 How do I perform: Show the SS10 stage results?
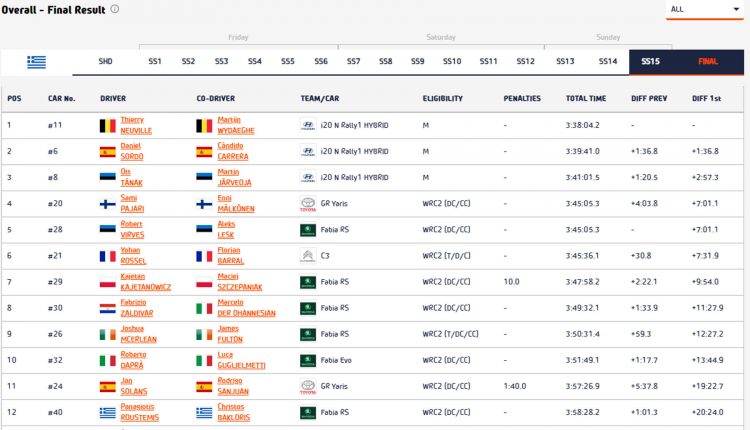[452, 61]
